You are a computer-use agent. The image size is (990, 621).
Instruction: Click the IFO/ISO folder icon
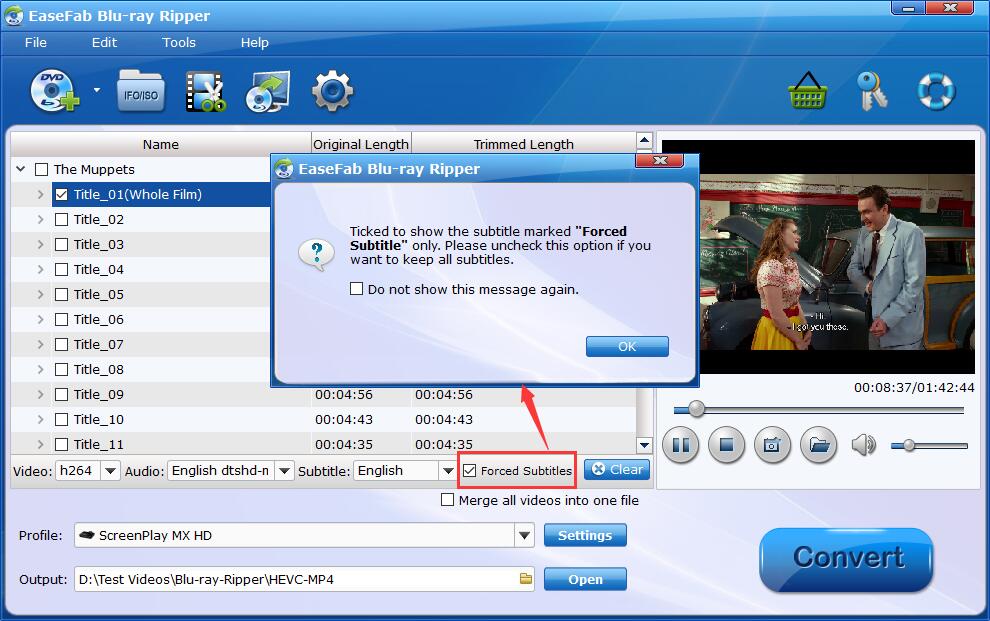point(141,92)
